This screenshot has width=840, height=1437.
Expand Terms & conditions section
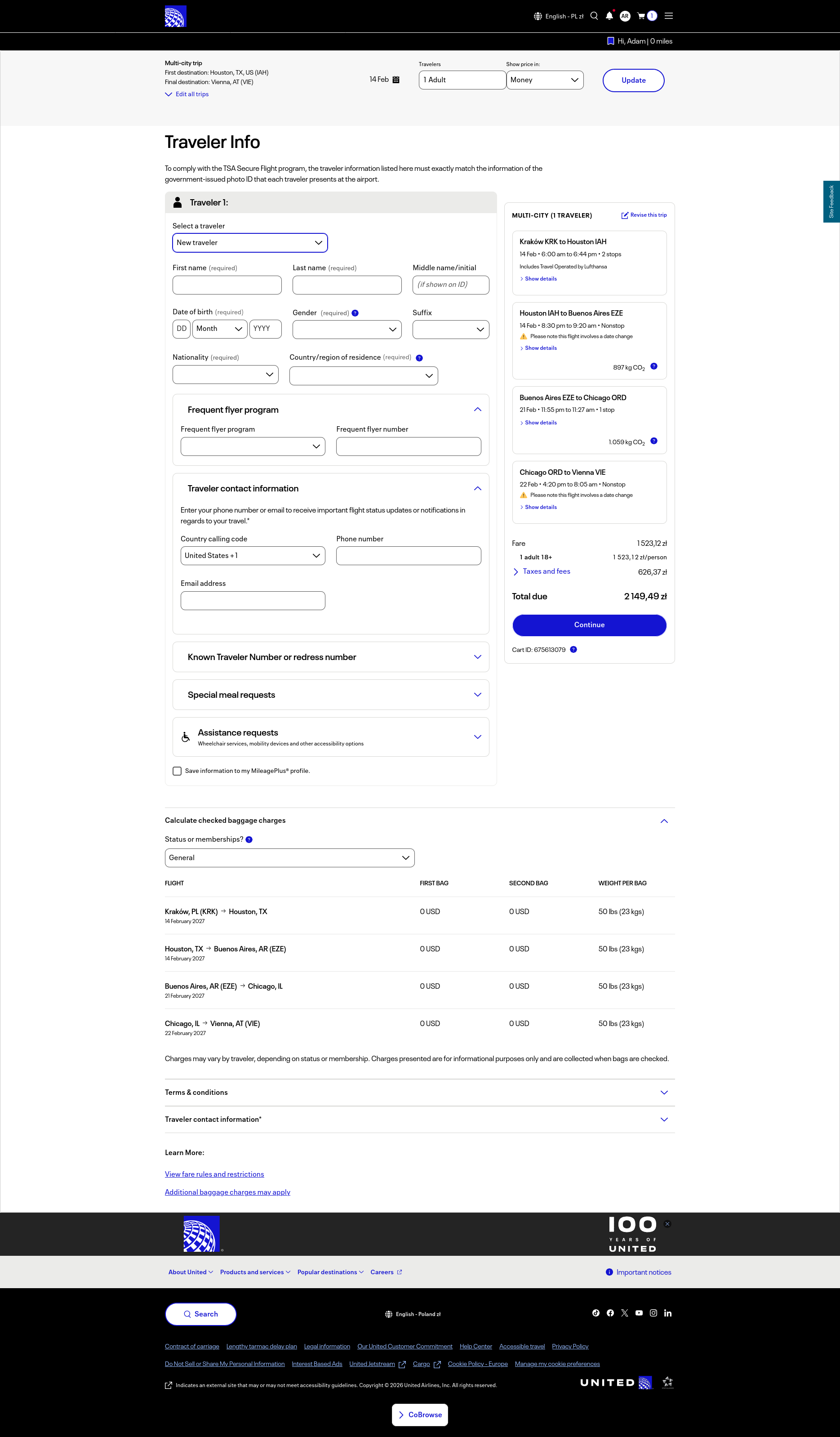click(x=420, y=1093)
